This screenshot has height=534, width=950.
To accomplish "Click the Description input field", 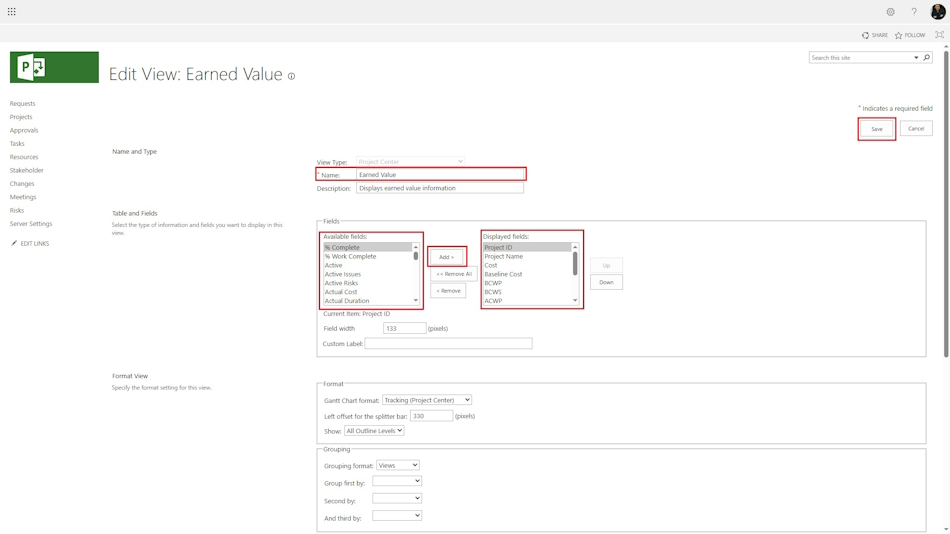I will coord(440,188).
